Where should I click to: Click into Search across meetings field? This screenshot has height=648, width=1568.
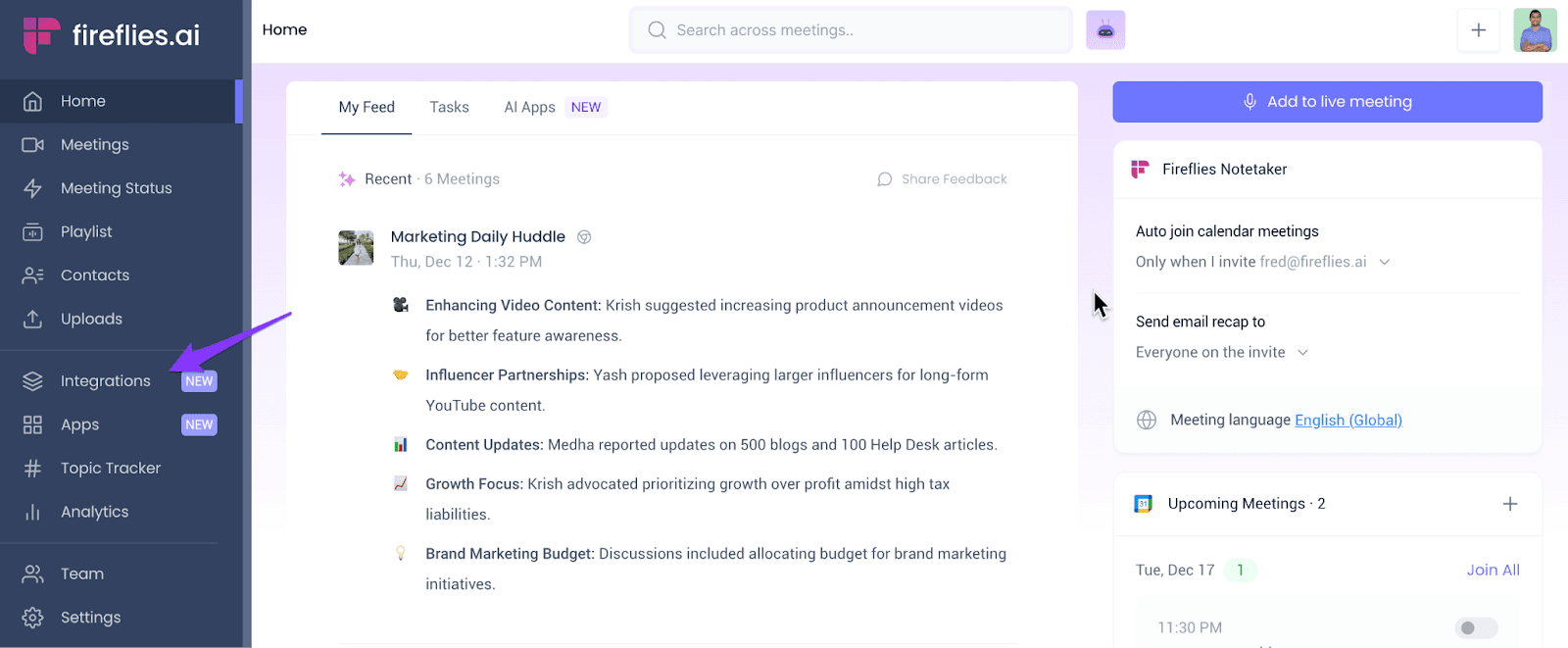[851, 30]
